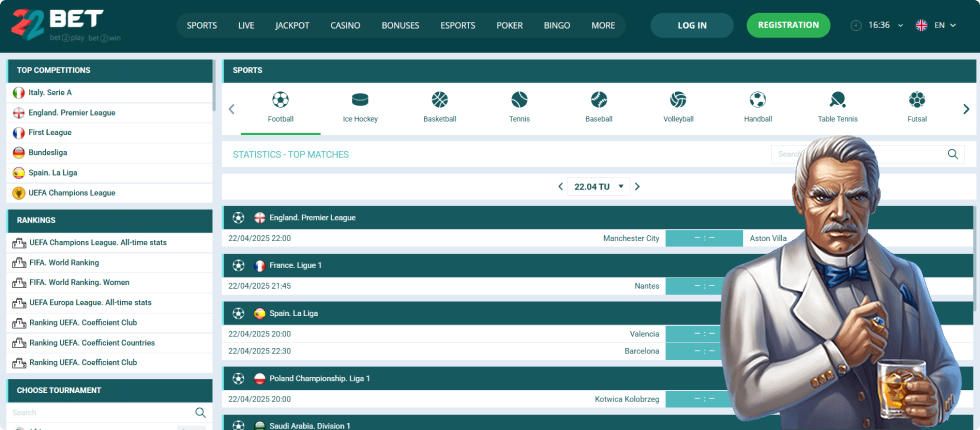Click the top matches search magnifier icon
980x430 pixels.
952,154
